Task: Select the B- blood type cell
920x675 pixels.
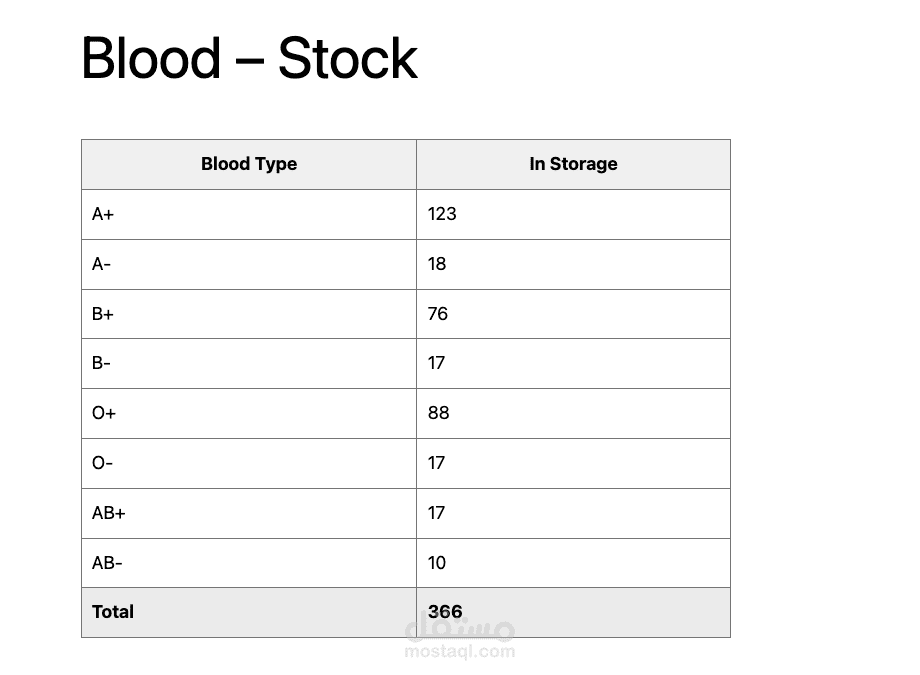Action: (x=101, y=363)
